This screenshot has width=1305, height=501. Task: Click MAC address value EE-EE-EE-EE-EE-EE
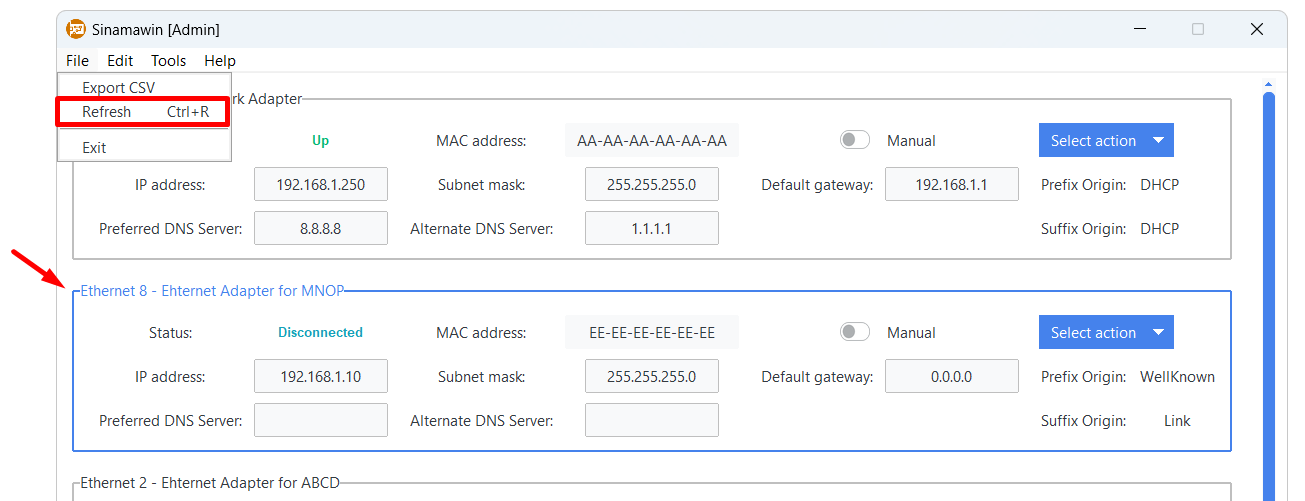click(x=652, y=333)
